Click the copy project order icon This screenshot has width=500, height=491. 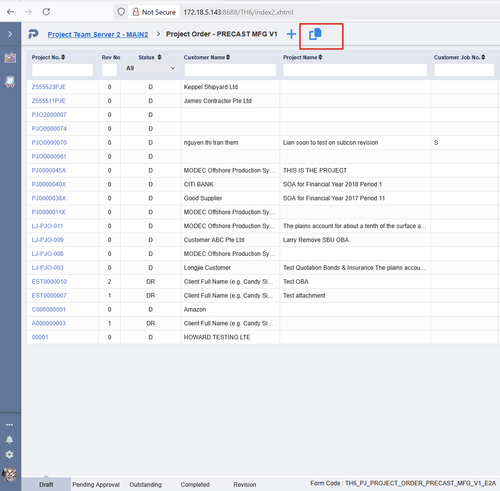(315, 34)
